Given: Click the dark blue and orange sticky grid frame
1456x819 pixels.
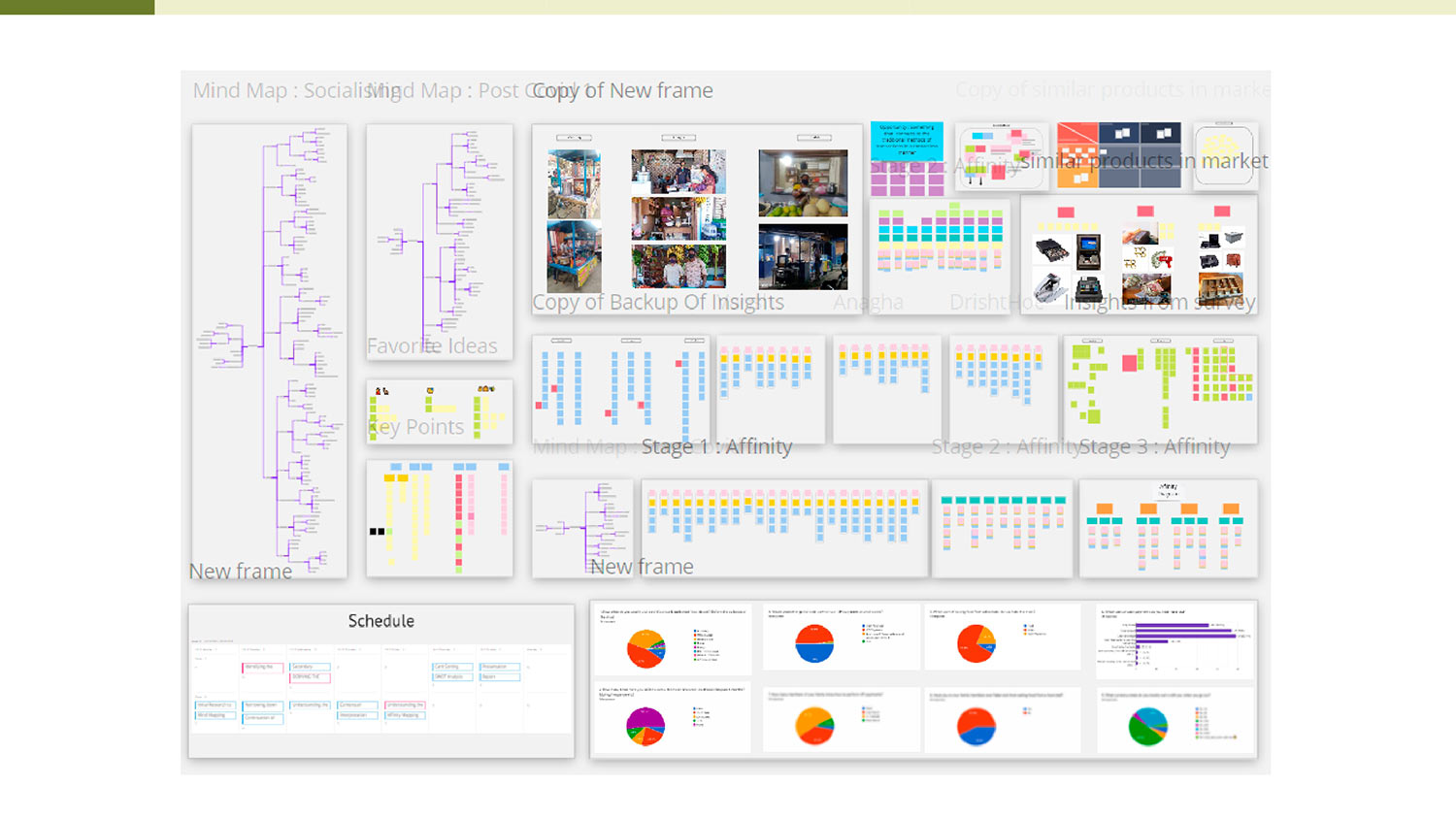Looking at the screenshot, I should pyautogui.click(x=1118, y=155).
